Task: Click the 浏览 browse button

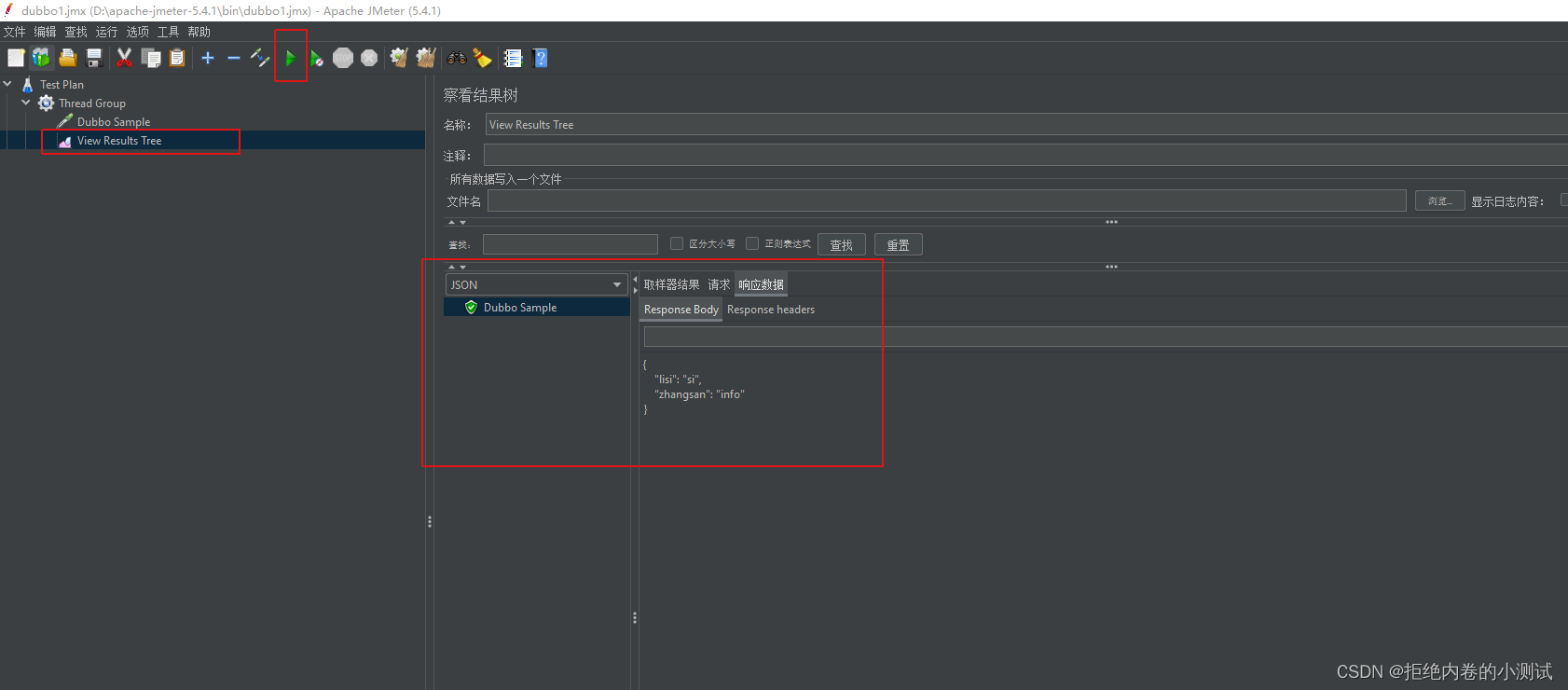Action: point(1440,200)
